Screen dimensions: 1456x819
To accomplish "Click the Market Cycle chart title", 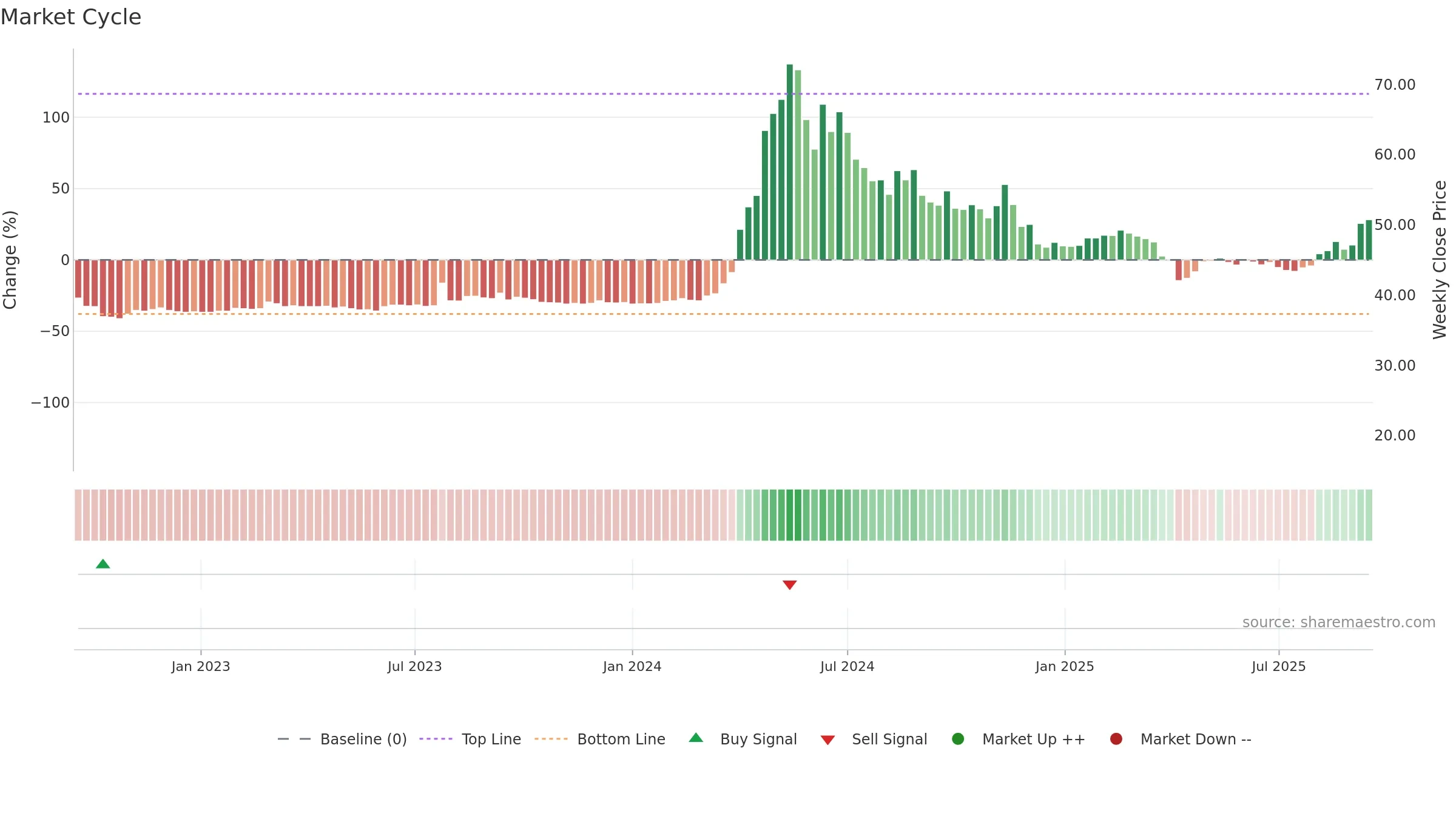I will [71, 17].
